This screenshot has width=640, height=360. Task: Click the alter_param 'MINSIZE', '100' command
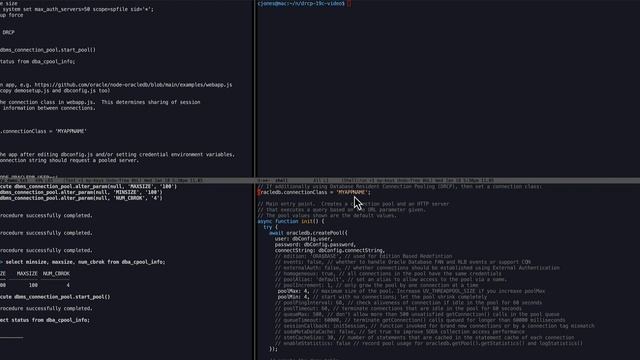click(x=81, y=192)
